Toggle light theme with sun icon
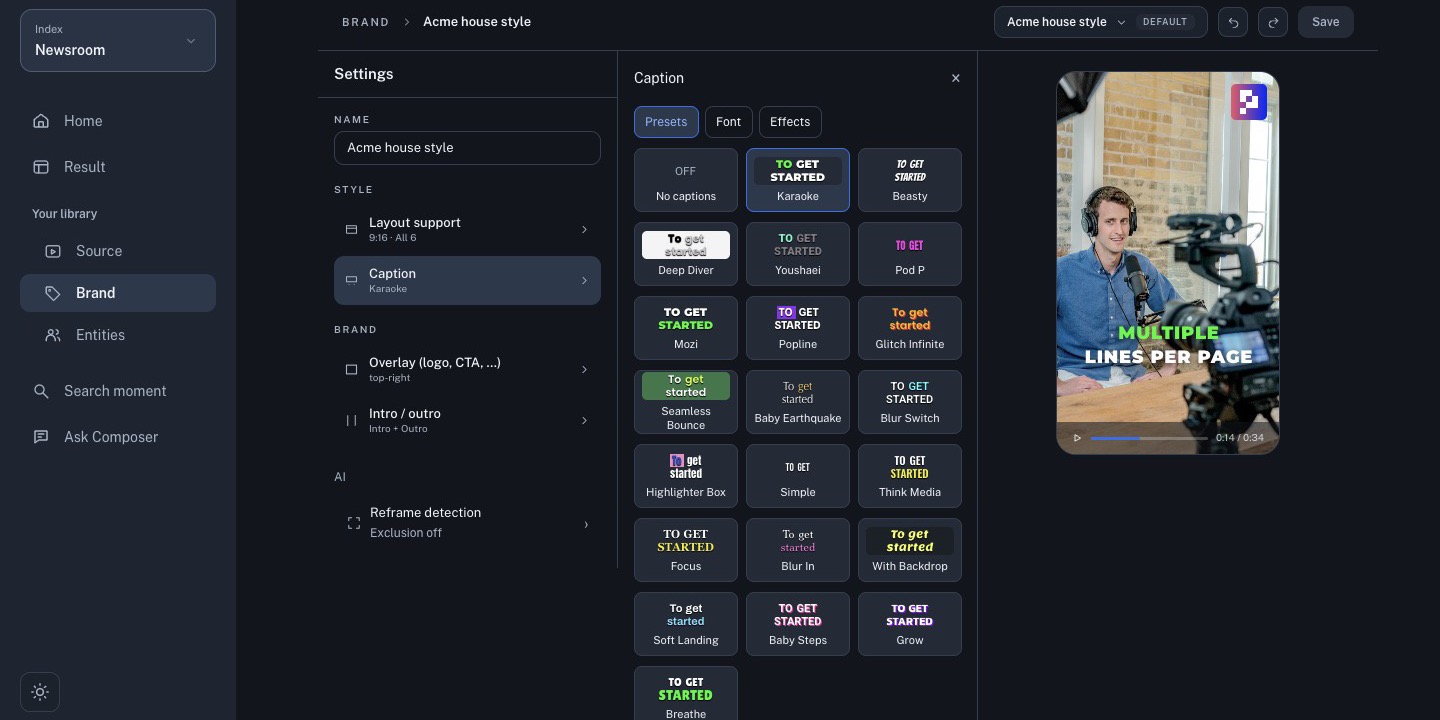 click(x=40, y=692)
